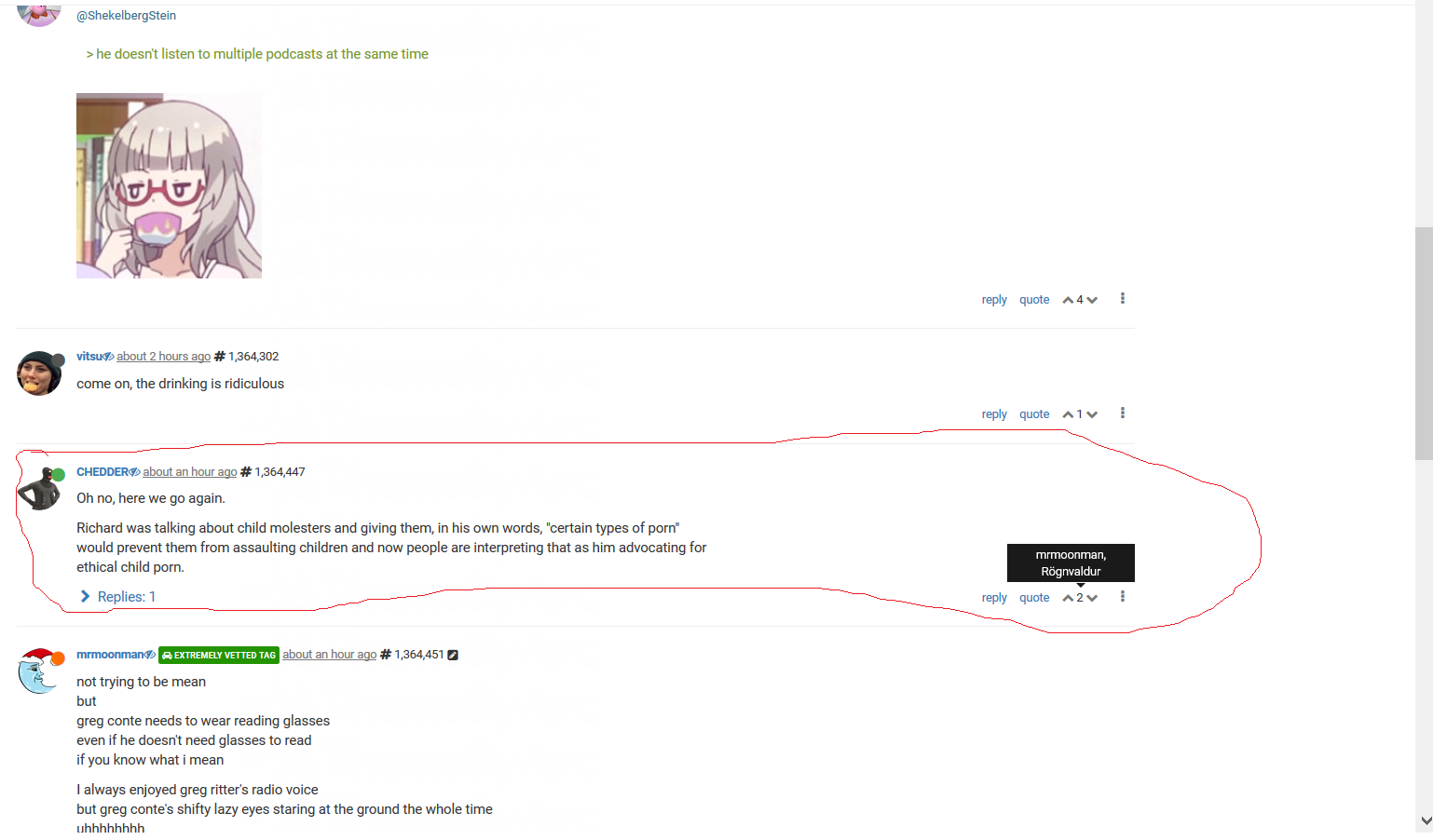This screenshot has width=1433, height=840.
Task: Open vitsu's user profile link
Action: [89, 357]
